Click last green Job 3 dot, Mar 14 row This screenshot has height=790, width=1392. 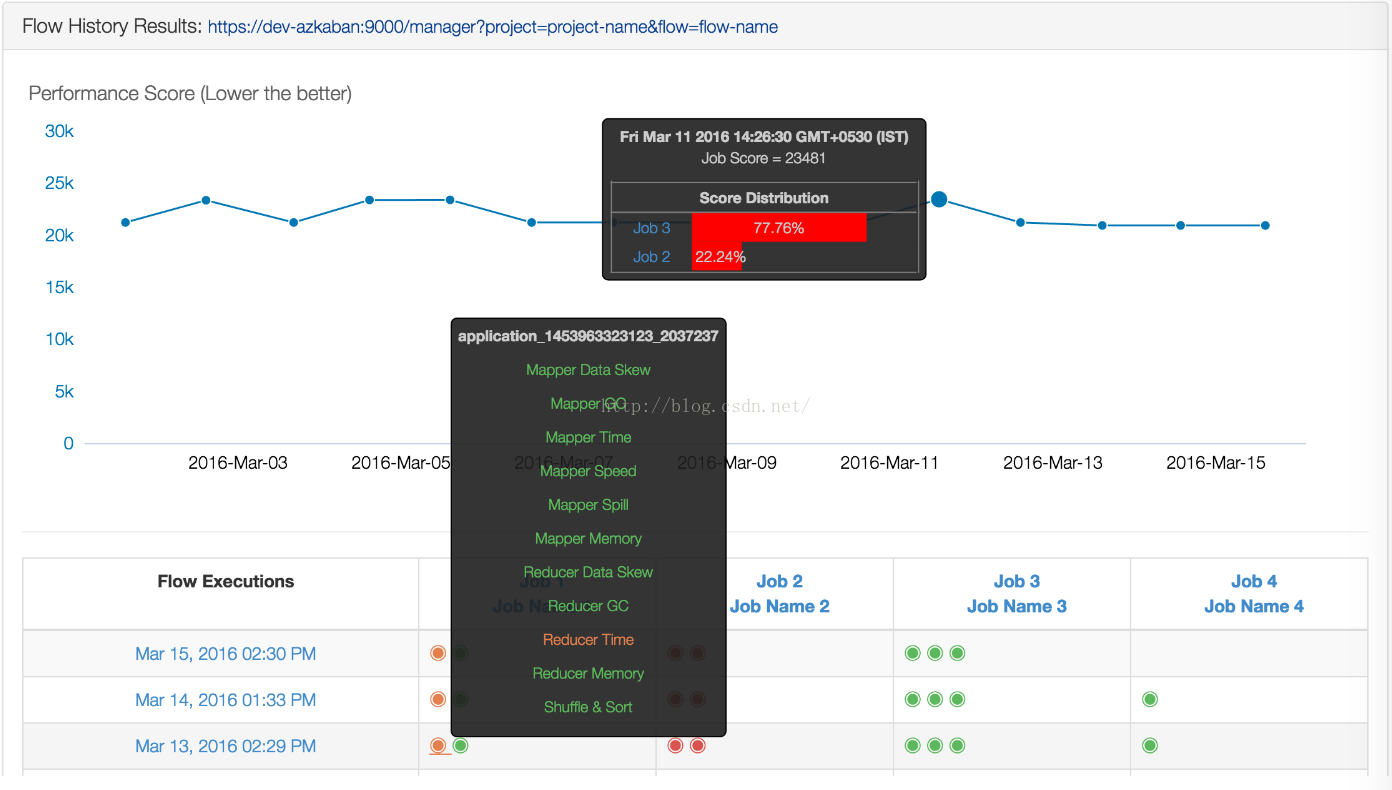click(x=957, y=699)
